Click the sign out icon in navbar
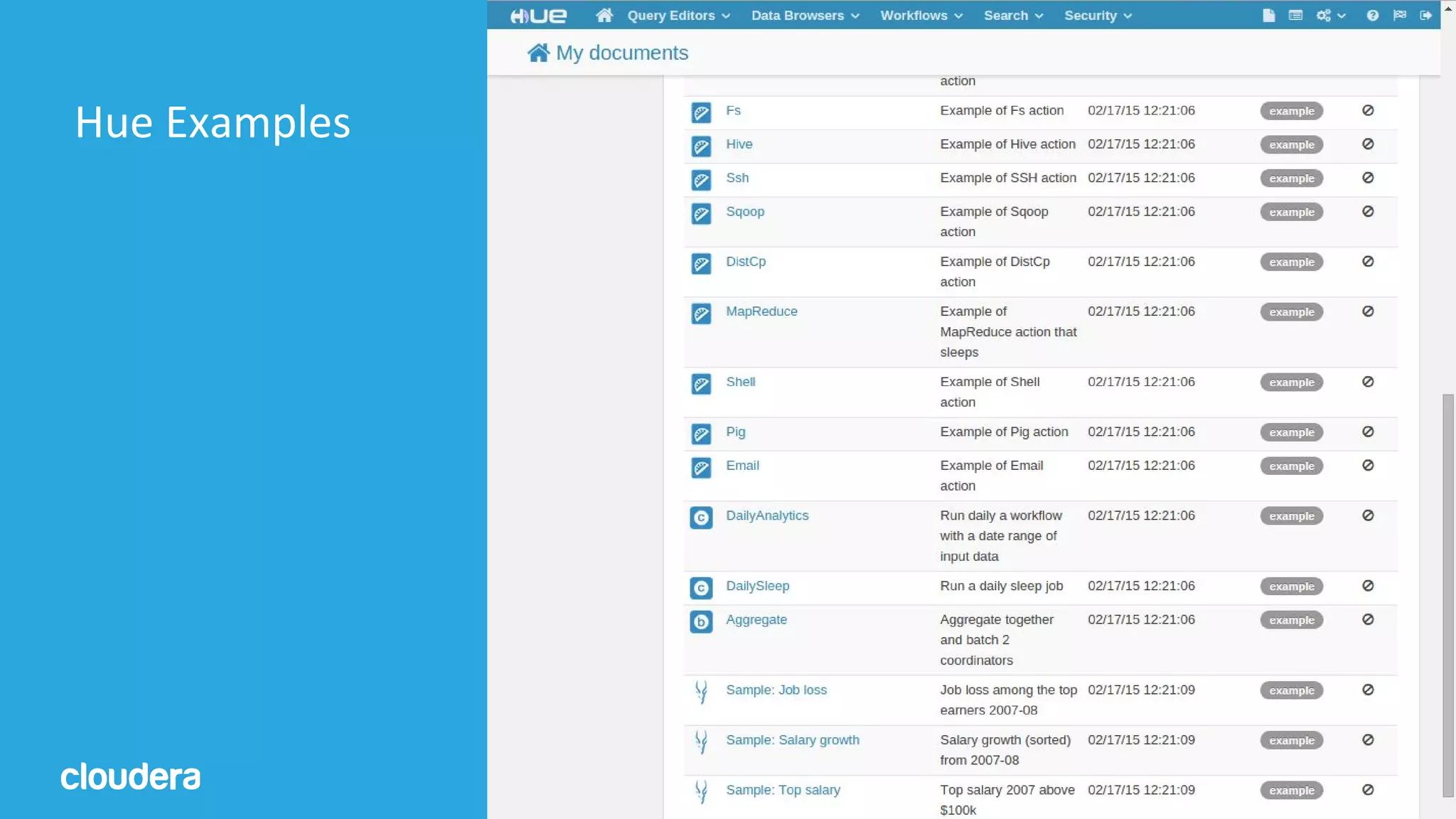 [x=1425, y=15]
